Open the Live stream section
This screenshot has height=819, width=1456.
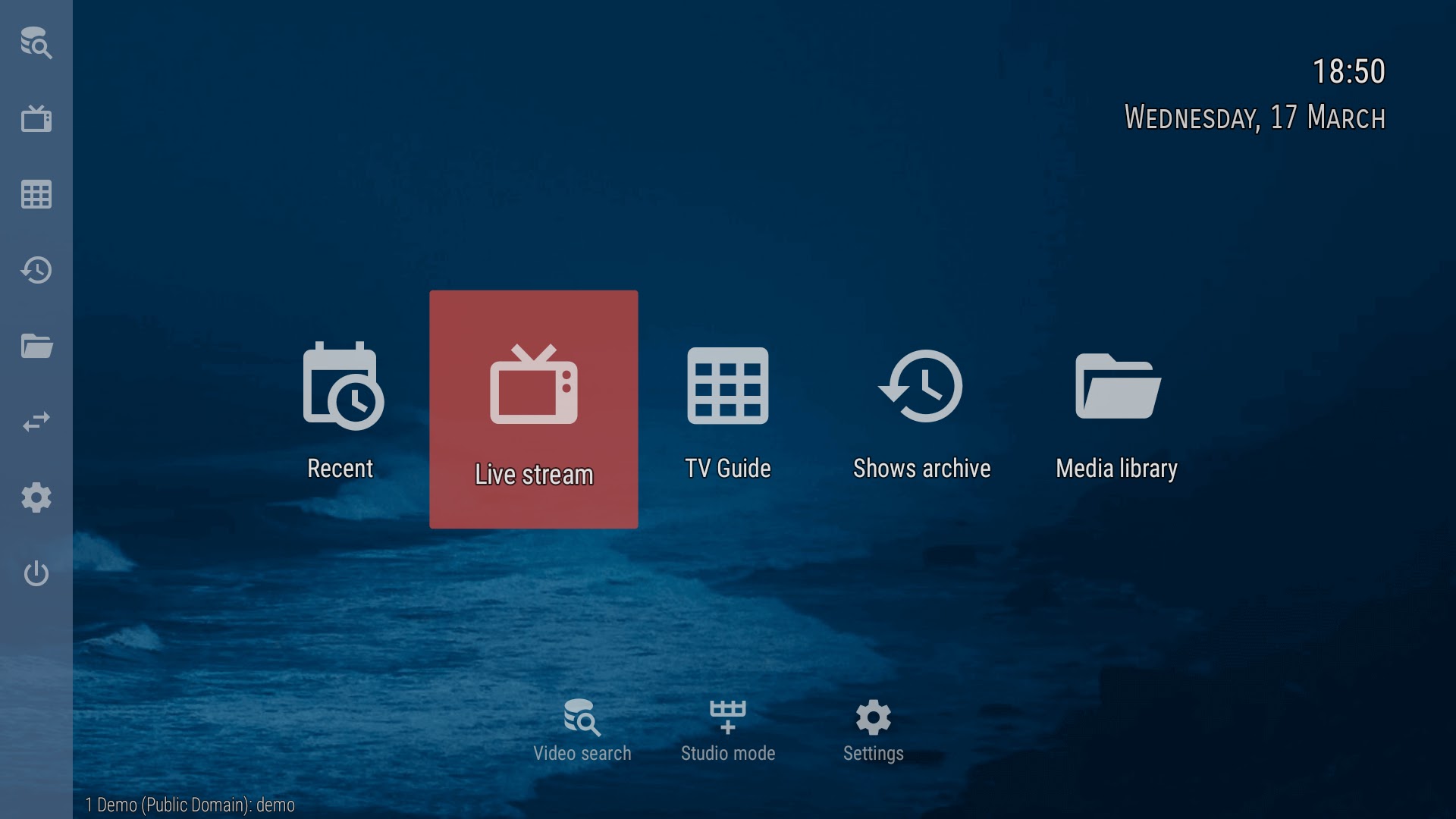(533, 409)
